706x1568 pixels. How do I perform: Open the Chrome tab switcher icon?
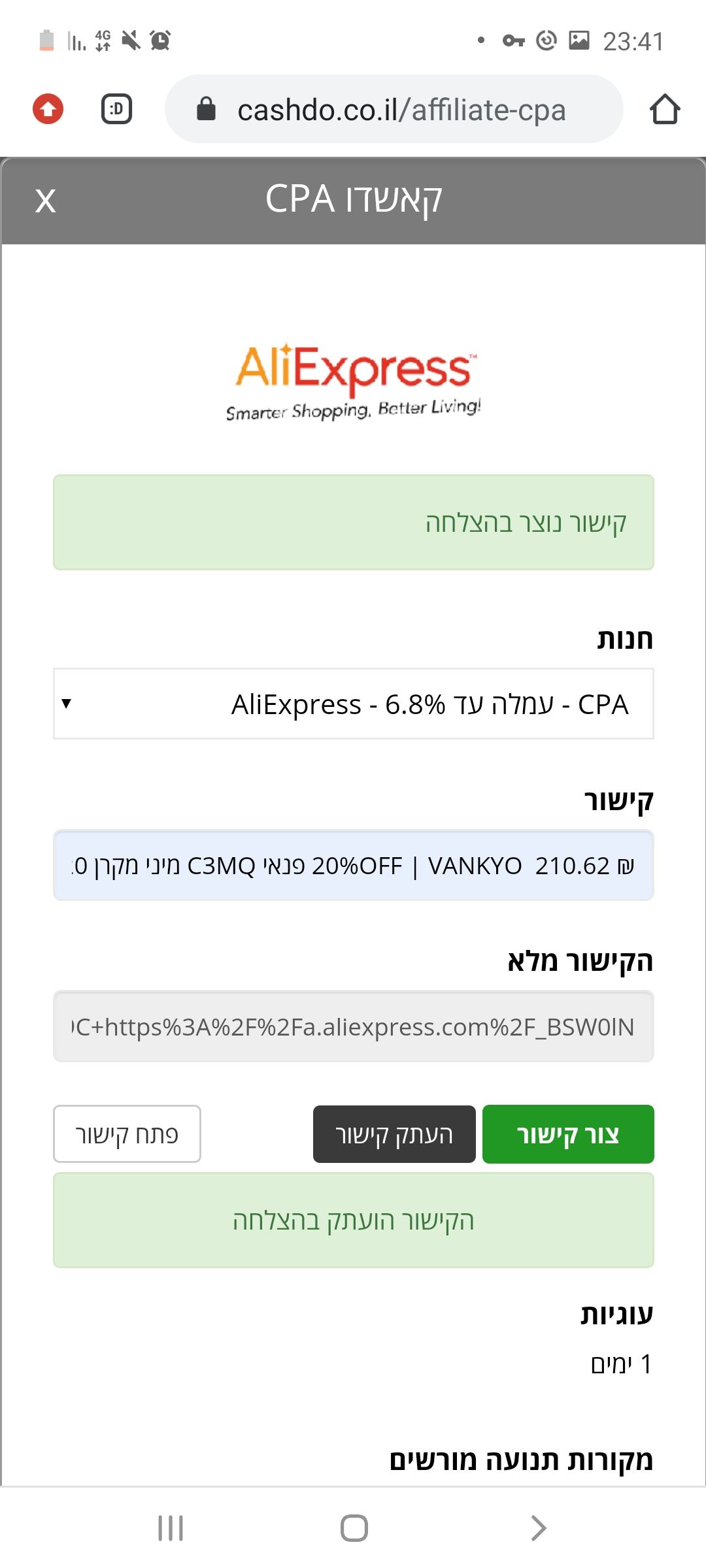click(116, 109)
